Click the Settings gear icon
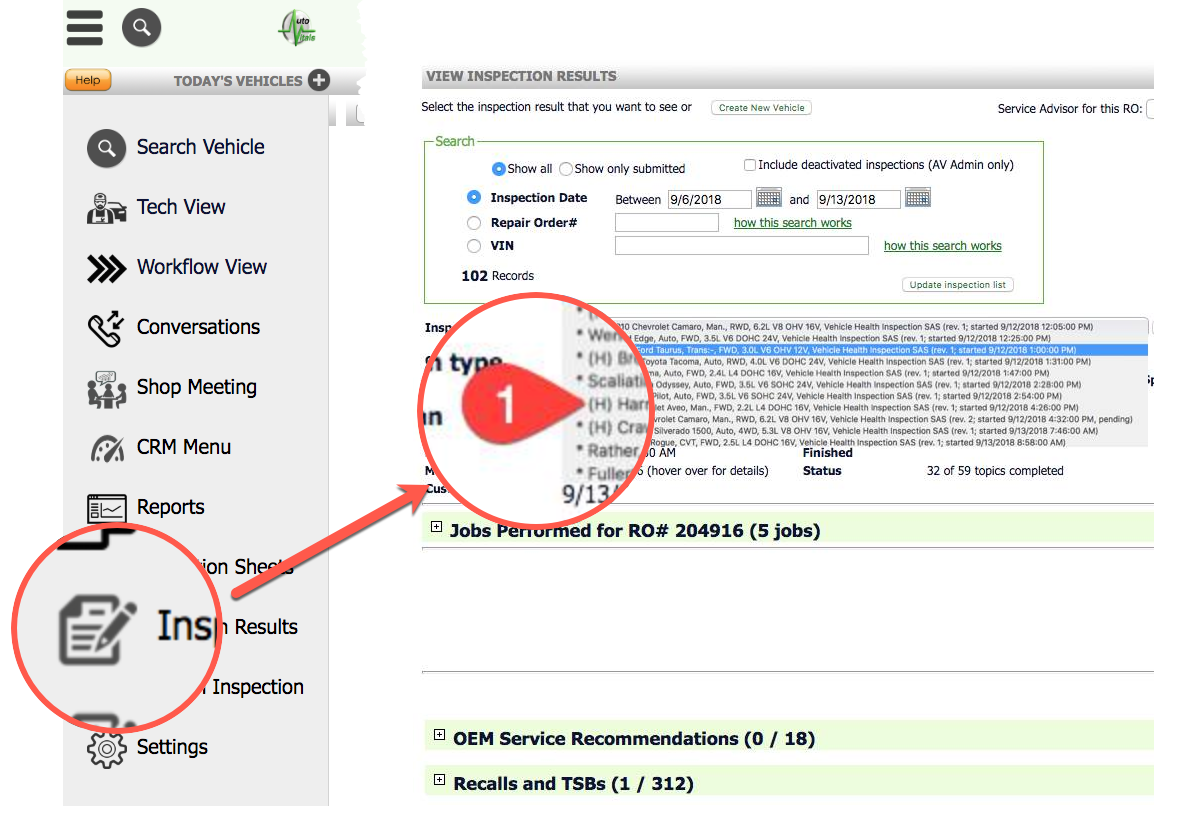 pyautogui.click(x=106, y=748)
